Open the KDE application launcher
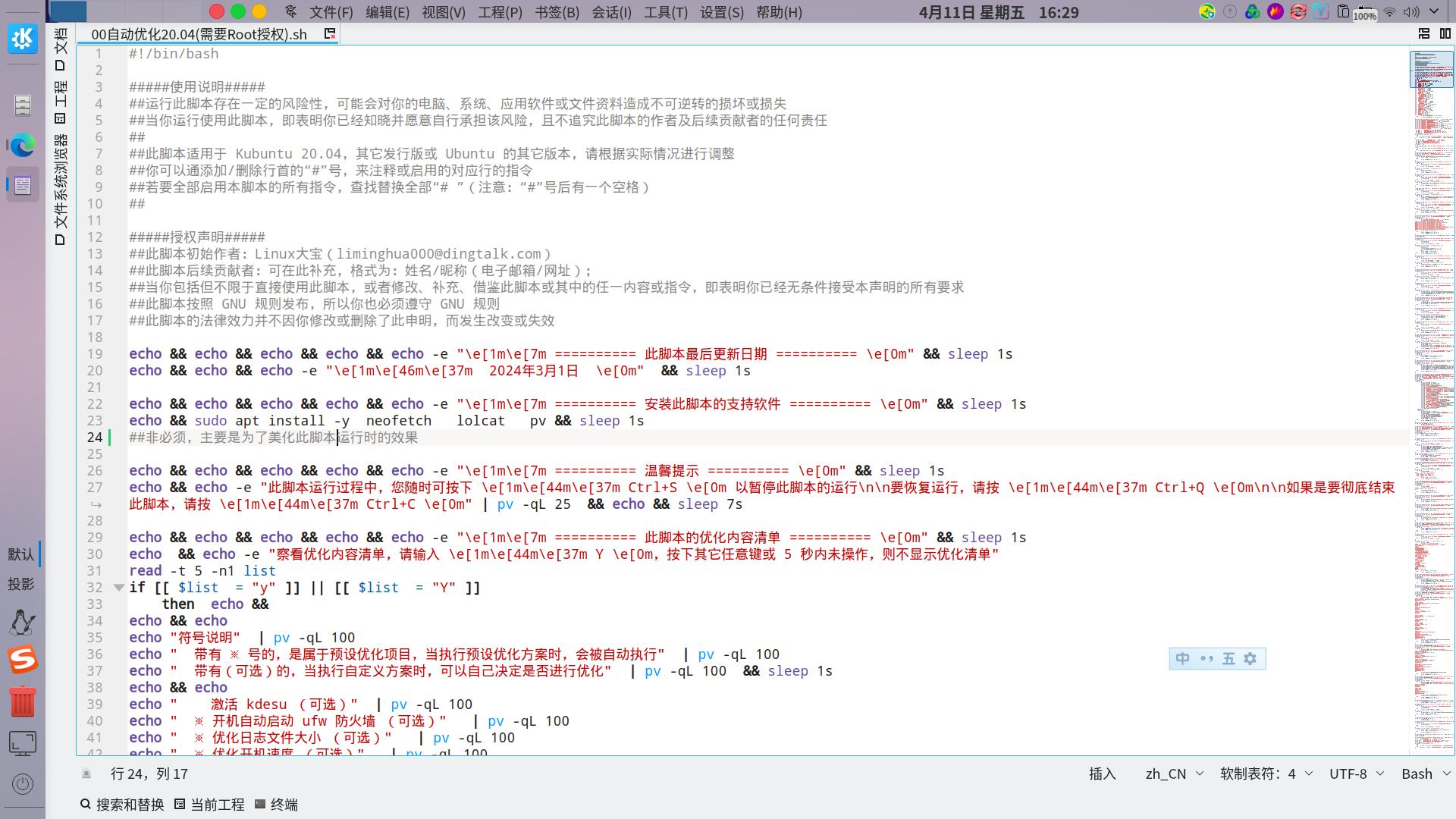1456x819 pixels. click(x=22, y=38)
